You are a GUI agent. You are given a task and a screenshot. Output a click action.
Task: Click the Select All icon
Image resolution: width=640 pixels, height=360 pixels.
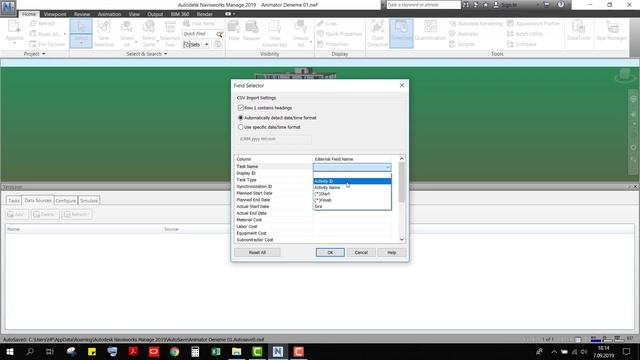(127, 27)
